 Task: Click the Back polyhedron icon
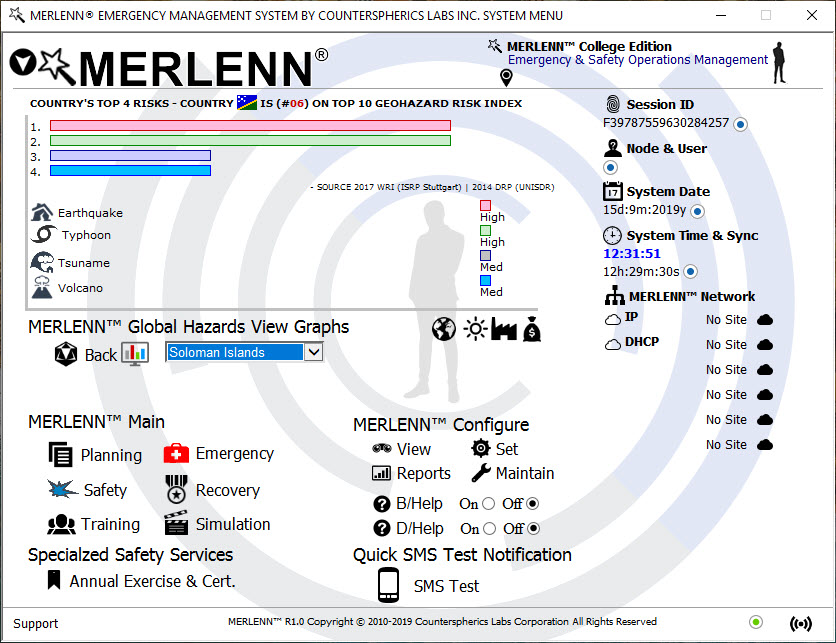coord(66,354)
